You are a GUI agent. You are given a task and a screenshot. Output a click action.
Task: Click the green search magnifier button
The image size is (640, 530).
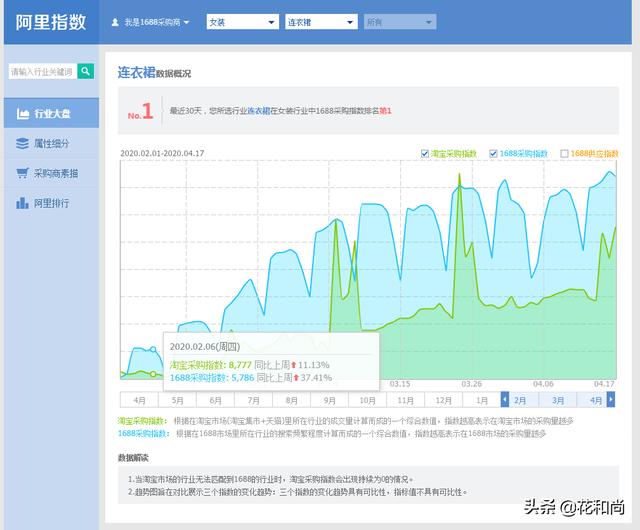(x=86, y=71)
